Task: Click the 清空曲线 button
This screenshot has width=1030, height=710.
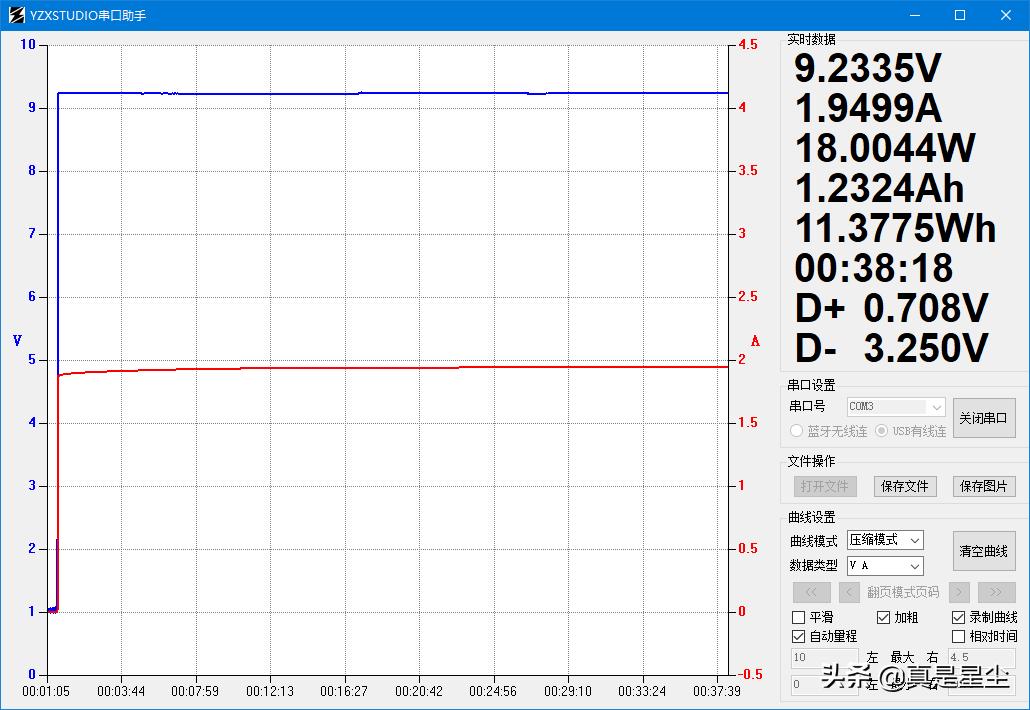Action: pyautogui.click(x=983, y=550)
